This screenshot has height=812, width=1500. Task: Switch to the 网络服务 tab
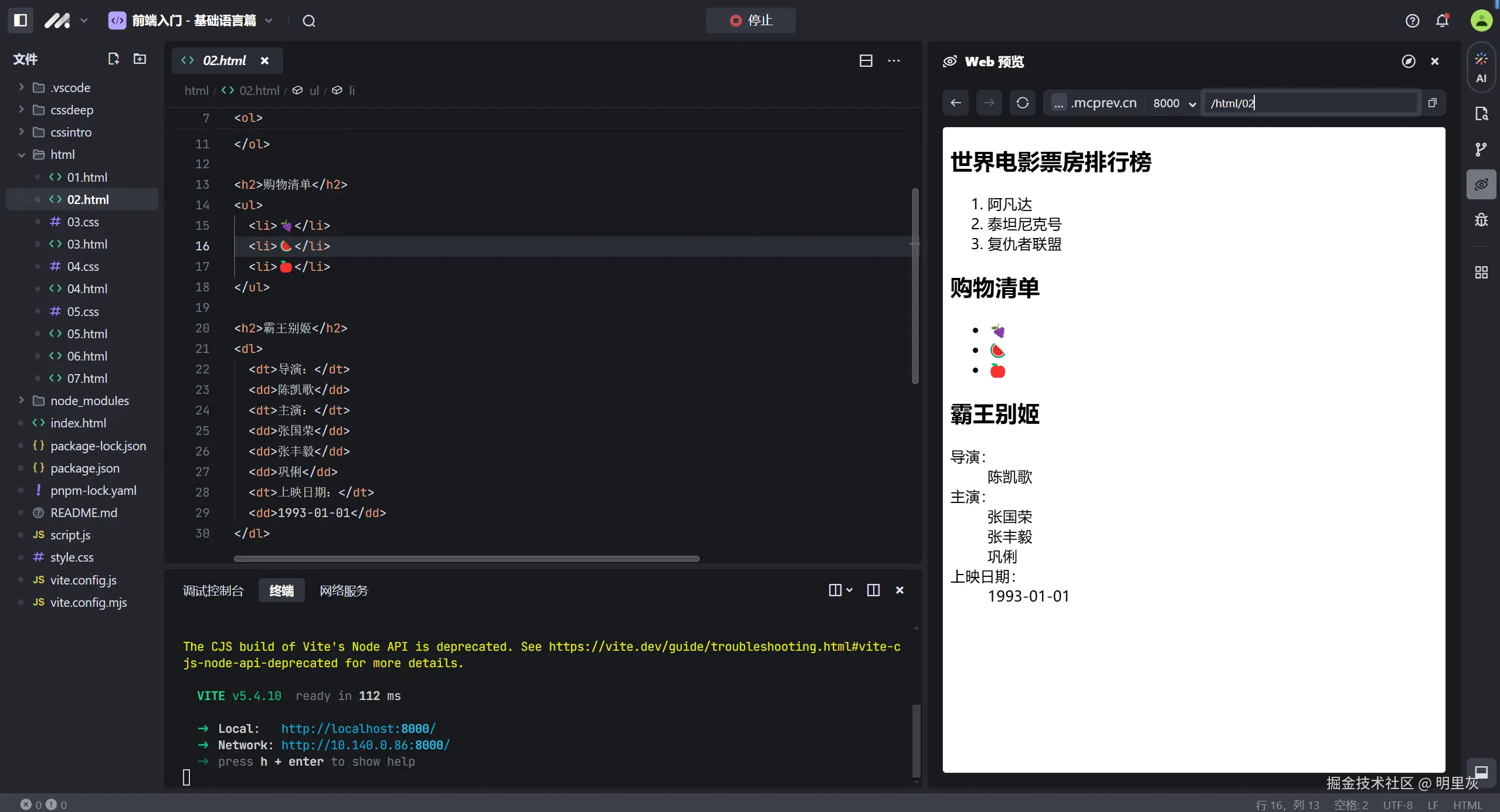[344, 590]
